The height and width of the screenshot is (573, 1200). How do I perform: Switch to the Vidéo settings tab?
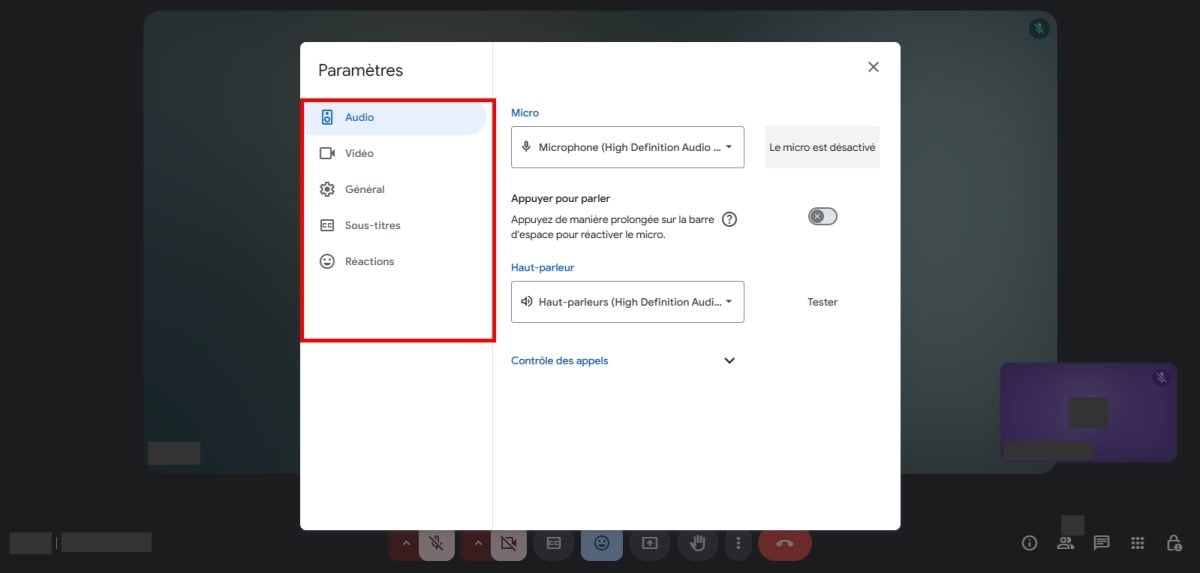(359, 154)
